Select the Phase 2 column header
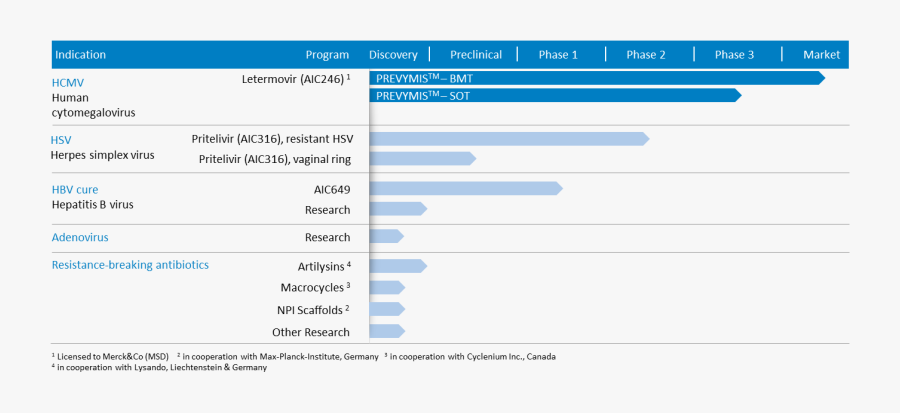This screenshot has width=900, height=413. tap(646, 55)
